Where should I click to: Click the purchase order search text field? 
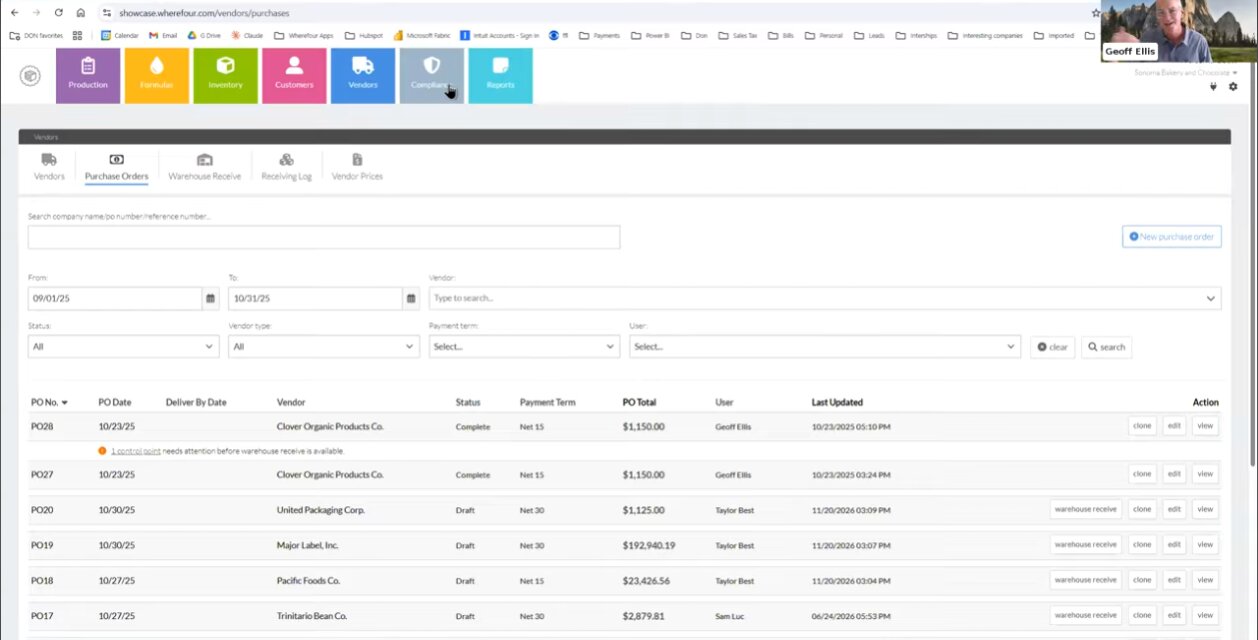click(x=323, y=237)
